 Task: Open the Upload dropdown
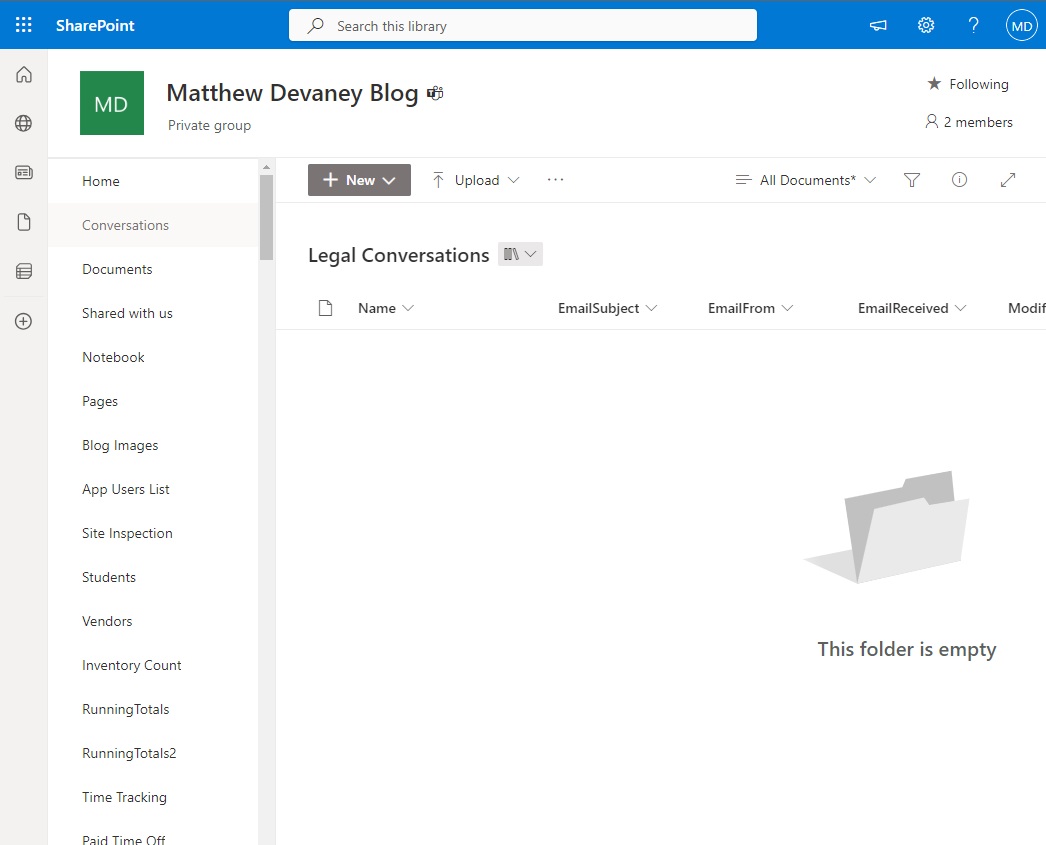476,180
